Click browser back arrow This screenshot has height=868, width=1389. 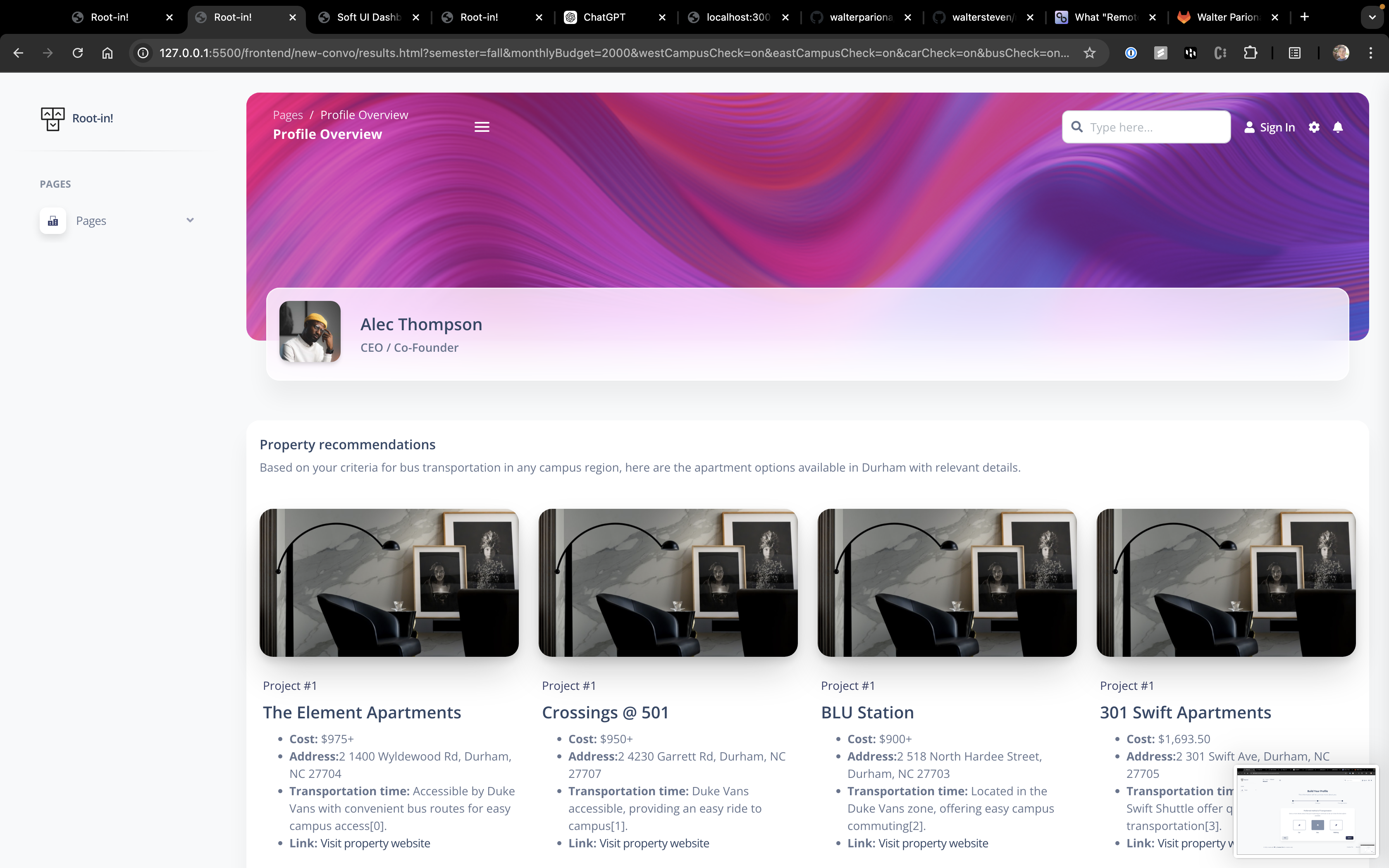pyautogui.click(x=18, y=53)
